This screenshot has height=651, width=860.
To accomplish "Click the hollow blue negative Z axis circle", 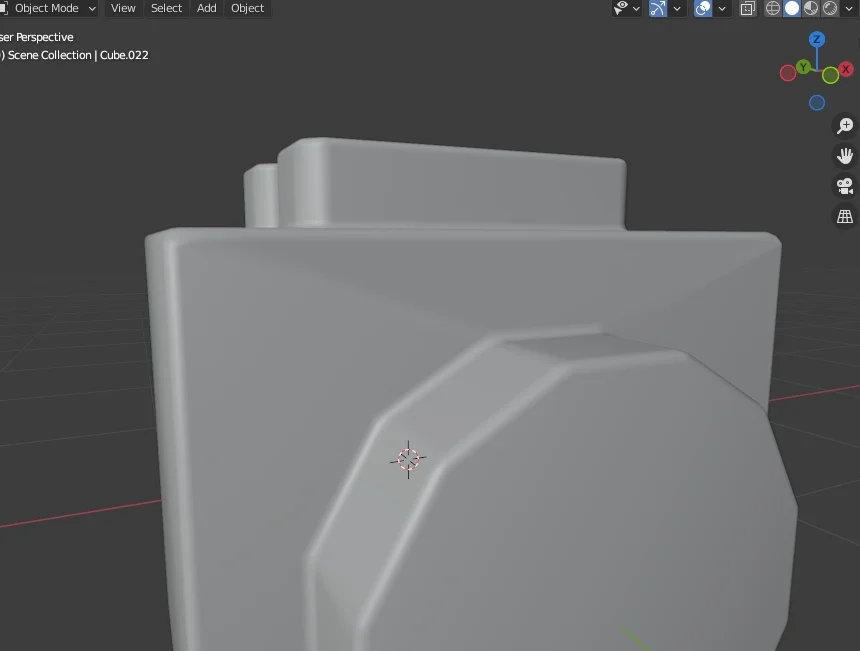I will (x=817, y=103).
